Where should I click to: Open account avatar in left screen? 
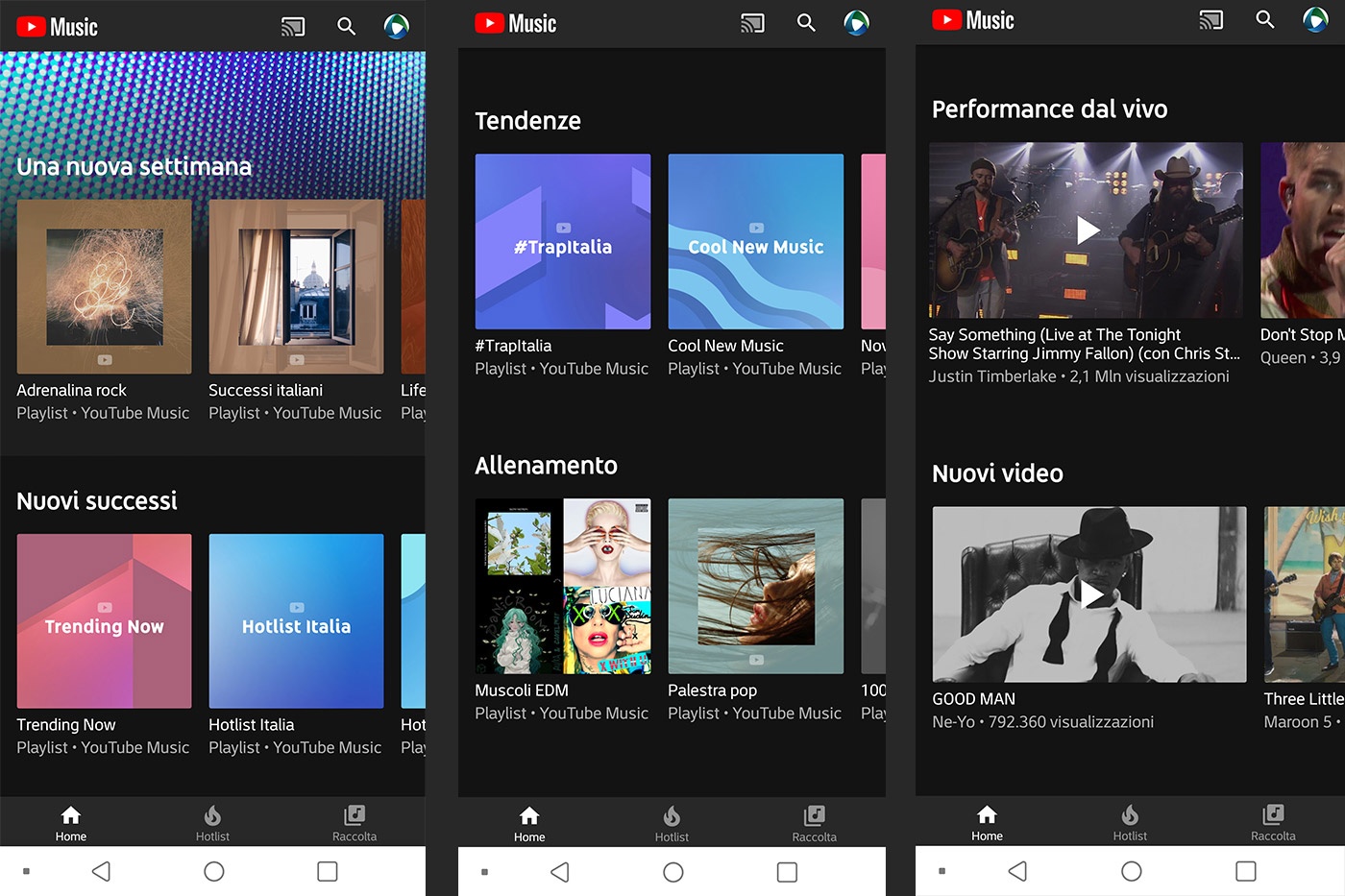coord(397,27)
